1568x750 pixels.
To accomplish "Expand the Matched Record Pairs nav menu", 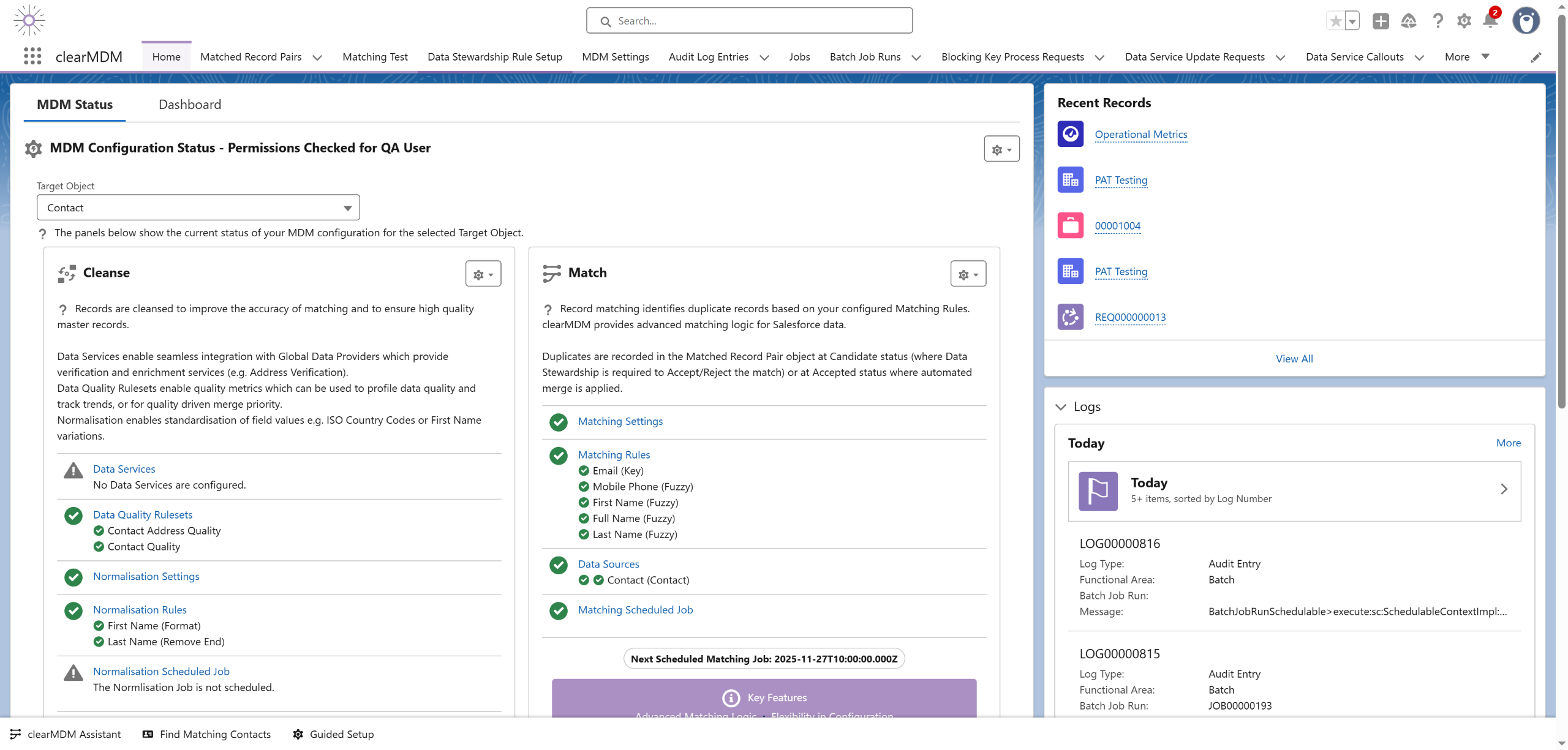I will (317, 58).
